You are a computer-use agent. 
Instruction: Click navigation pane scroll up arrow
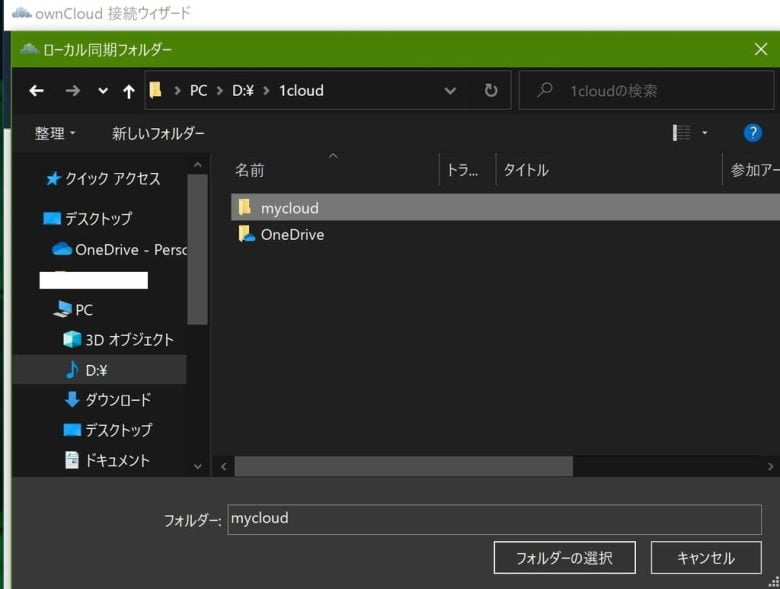tap(197, 165)
